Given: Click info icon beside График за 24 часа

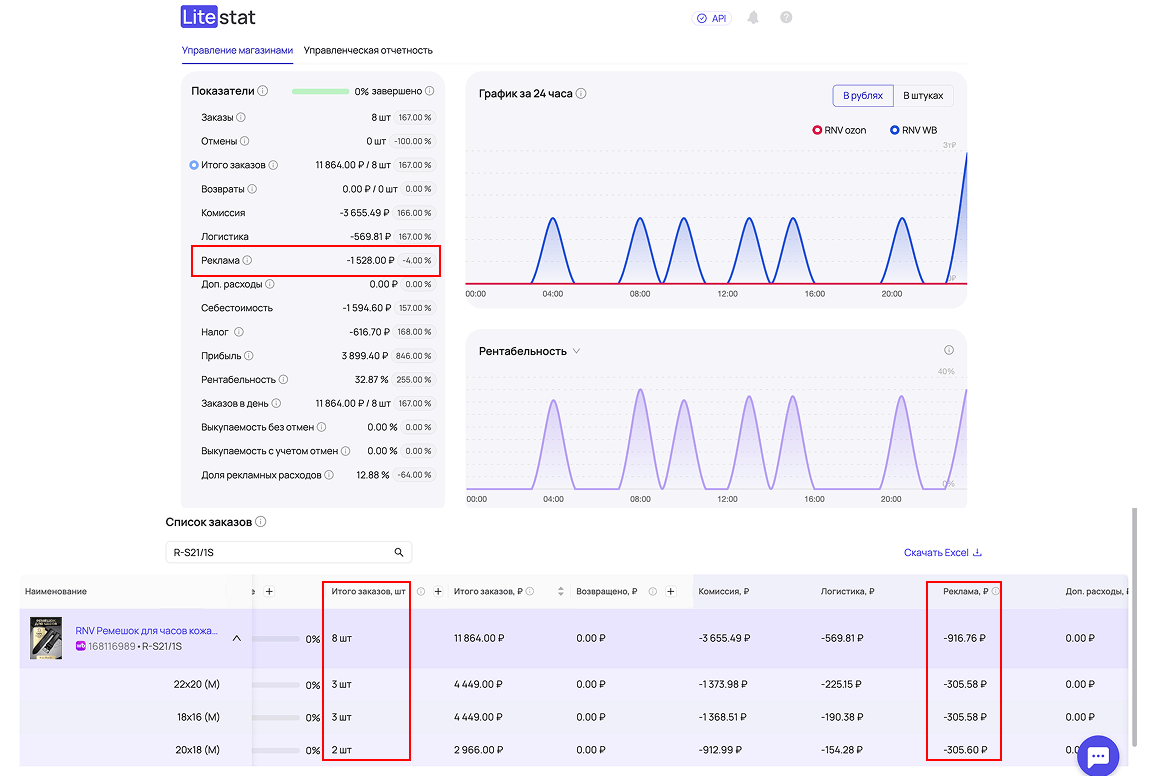Looking at the screenshot, I should pos(581,94).
